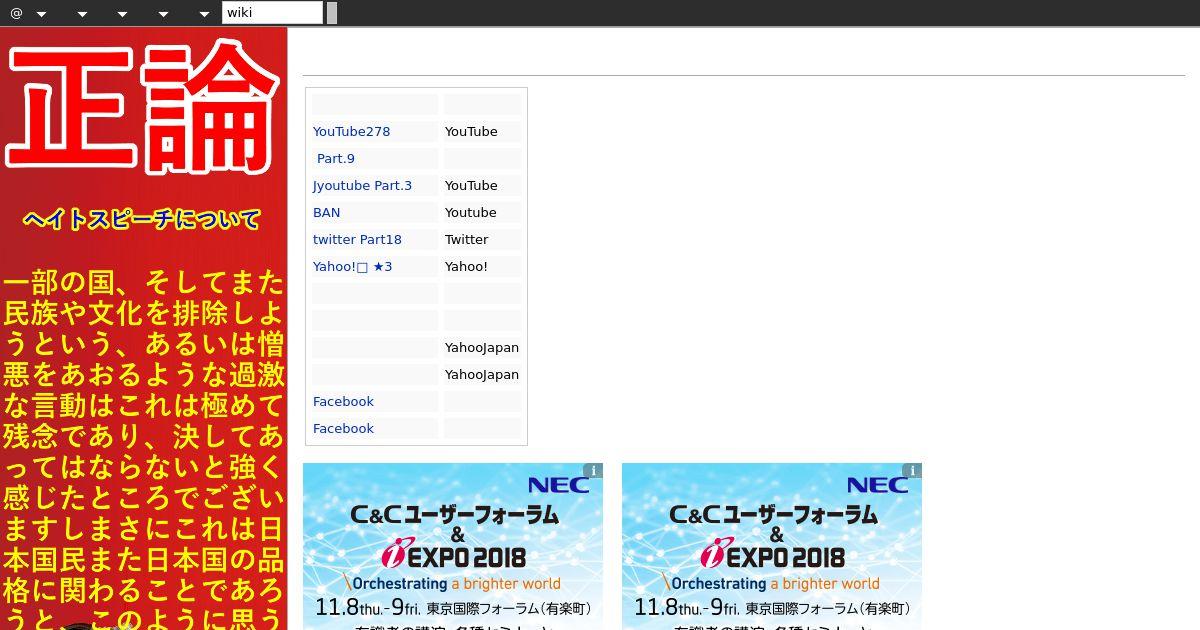This screenshot has height=630, width=1200.
Task: Click the Twitter cell beside twitter Part18
Action: pos(482,240)
